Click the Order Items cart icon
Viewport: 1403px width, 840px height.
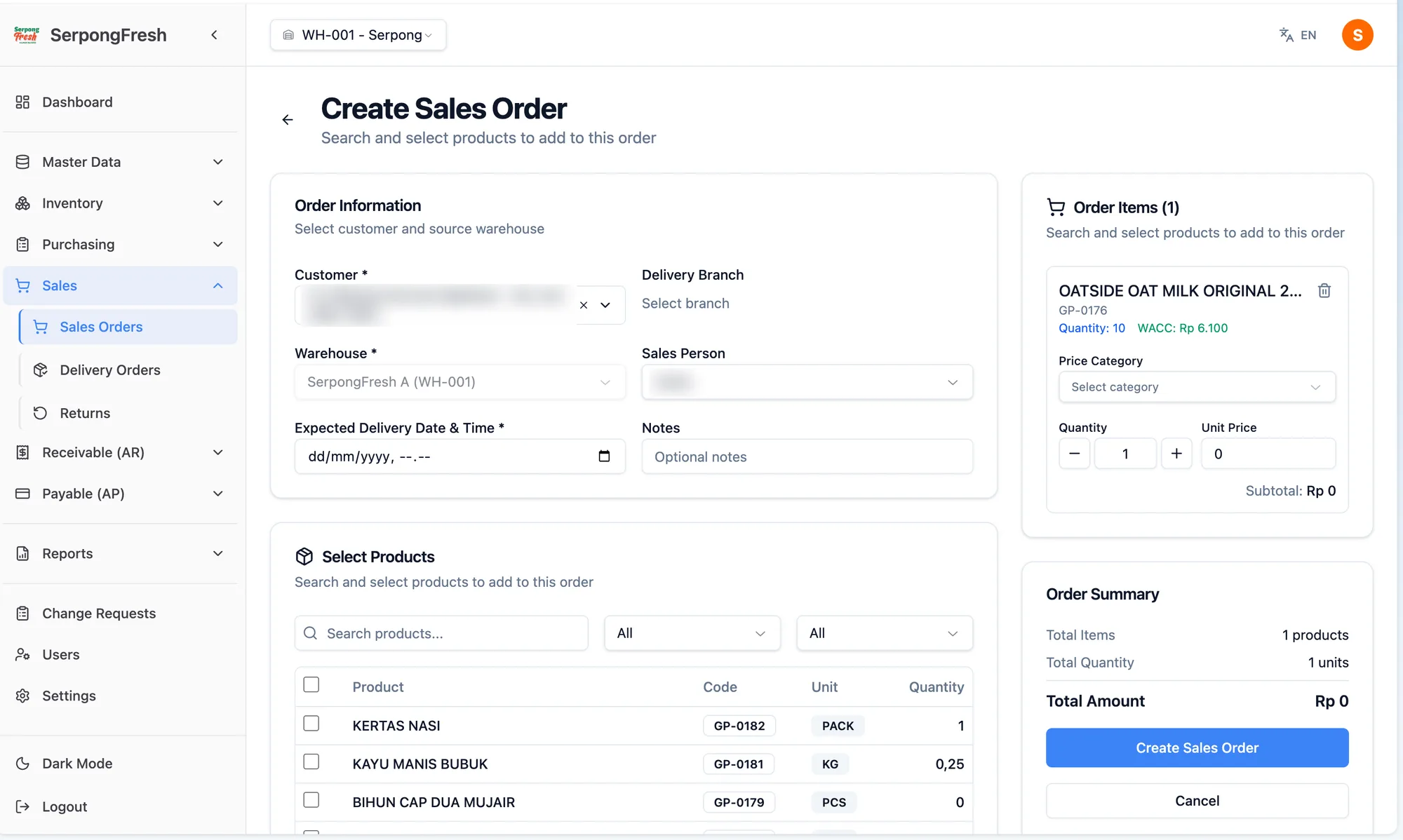pos(1056,207)
